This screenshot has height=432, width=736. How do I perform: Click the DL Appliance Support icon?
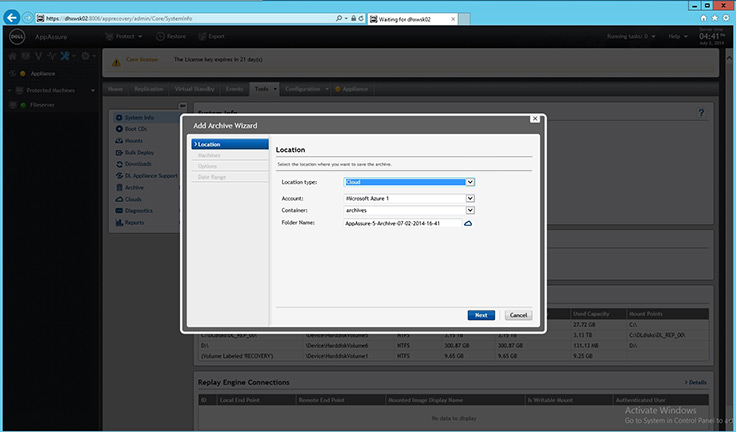[x=119, y=176]
